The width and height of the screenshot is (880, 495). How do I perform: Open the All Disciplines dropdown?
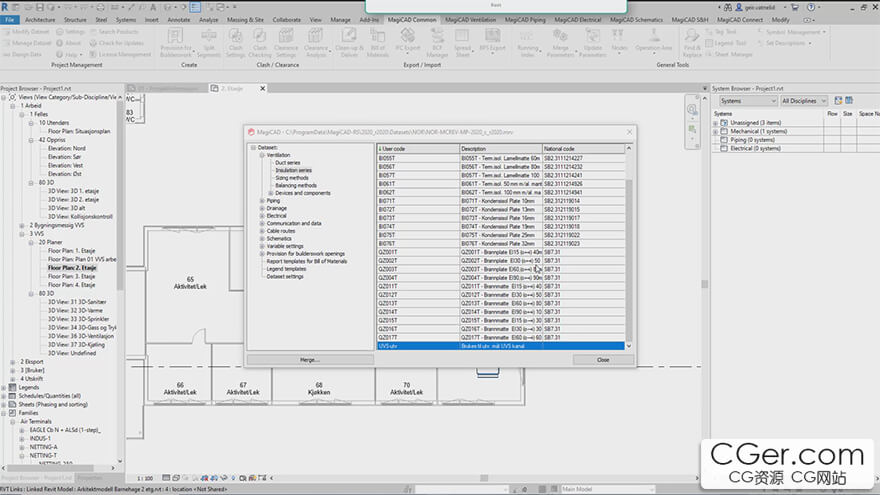804,101
